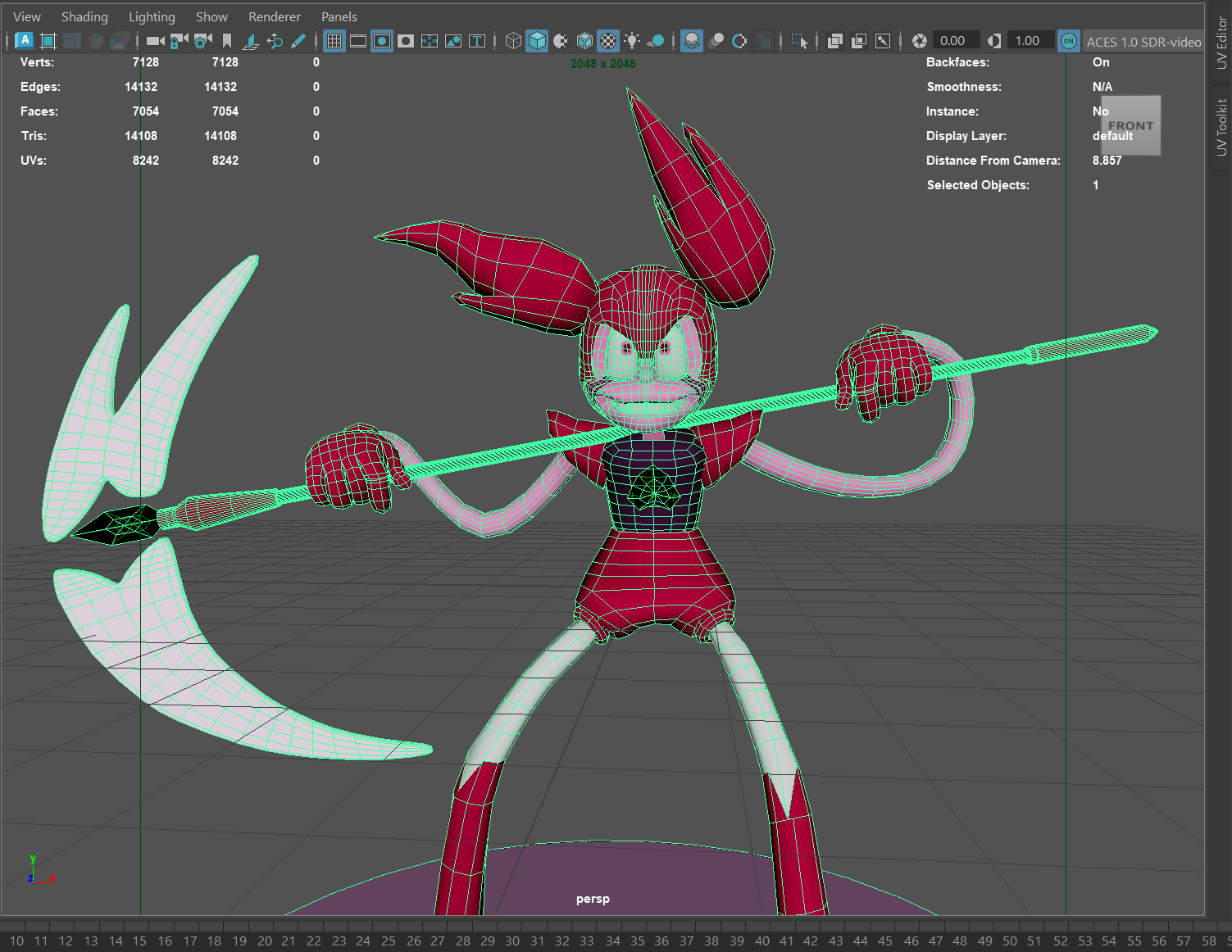Open the View menu
The height and width of the screenshot is (952, 1232).
pyautogui.click(x=27, y=16)
